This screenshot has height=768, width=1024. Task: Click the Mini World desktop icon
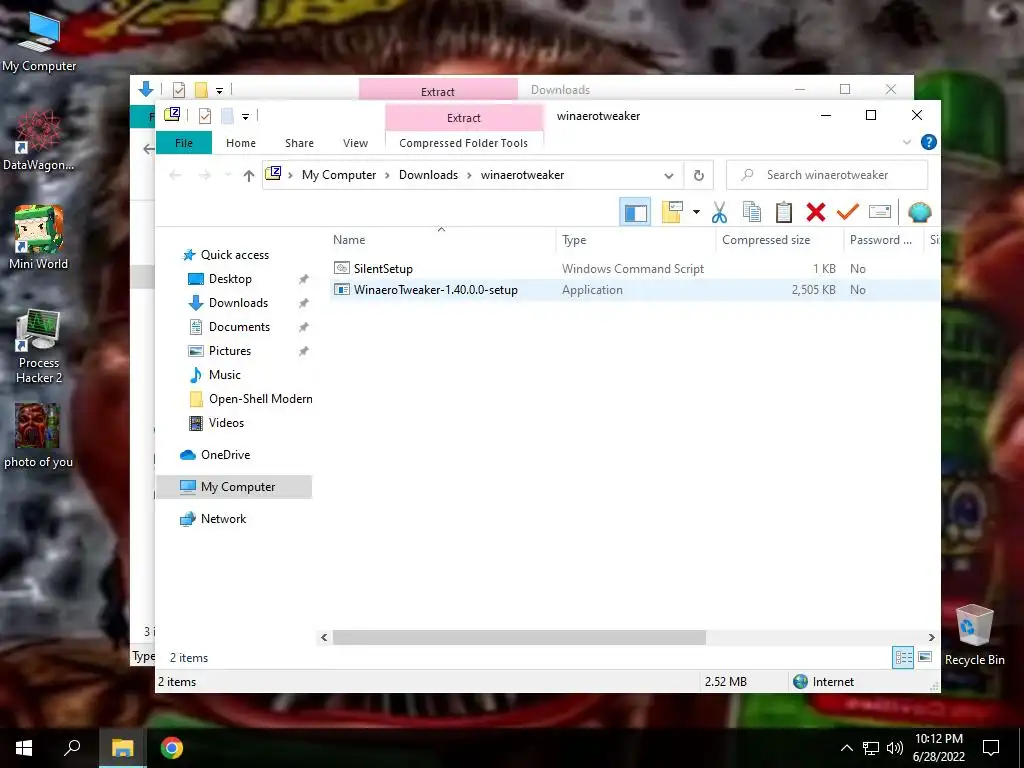point(39,238)
